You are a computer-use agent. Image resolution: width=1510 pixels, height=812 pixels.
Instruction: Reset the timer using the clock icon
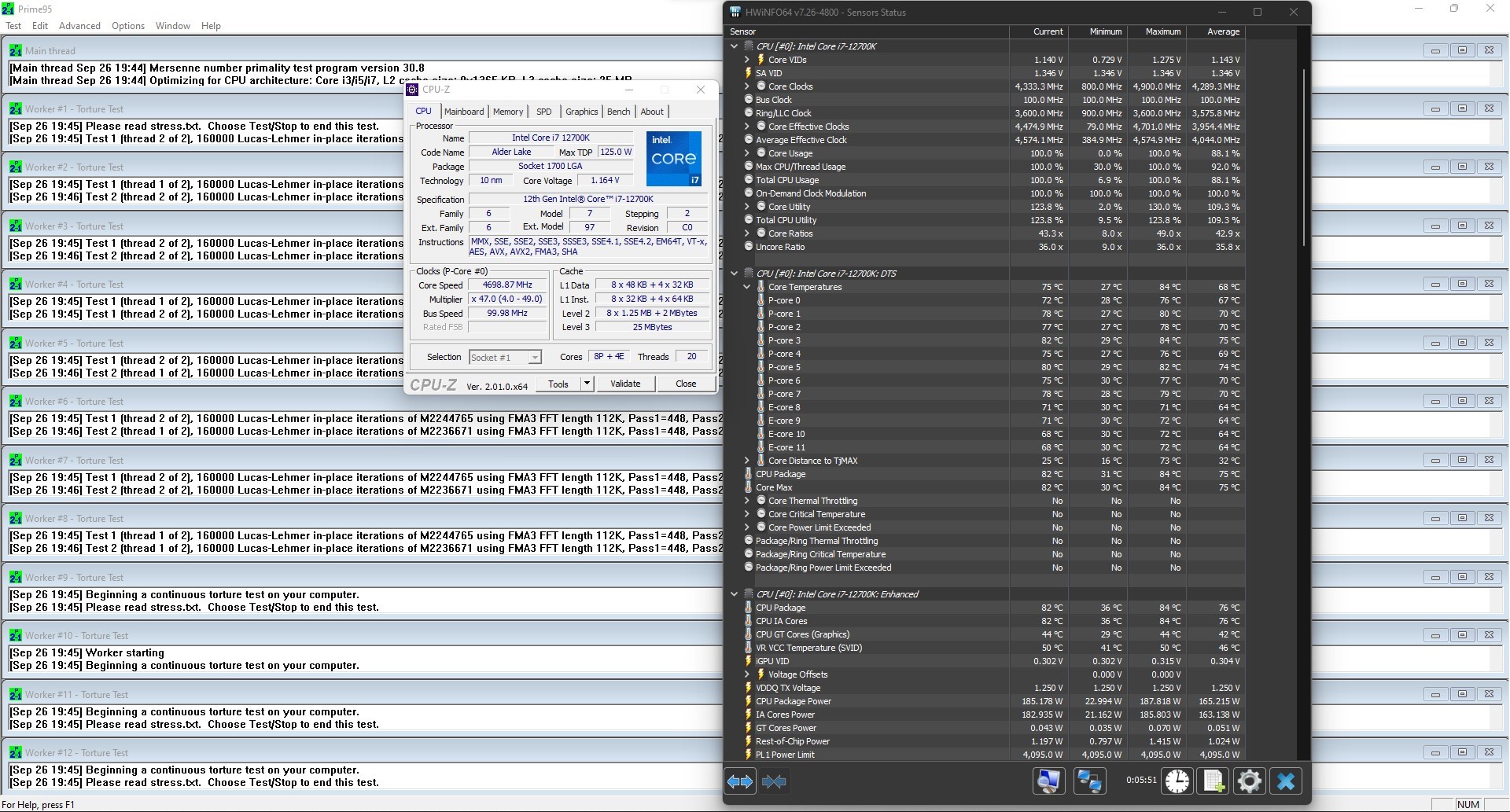[1177, 781]
